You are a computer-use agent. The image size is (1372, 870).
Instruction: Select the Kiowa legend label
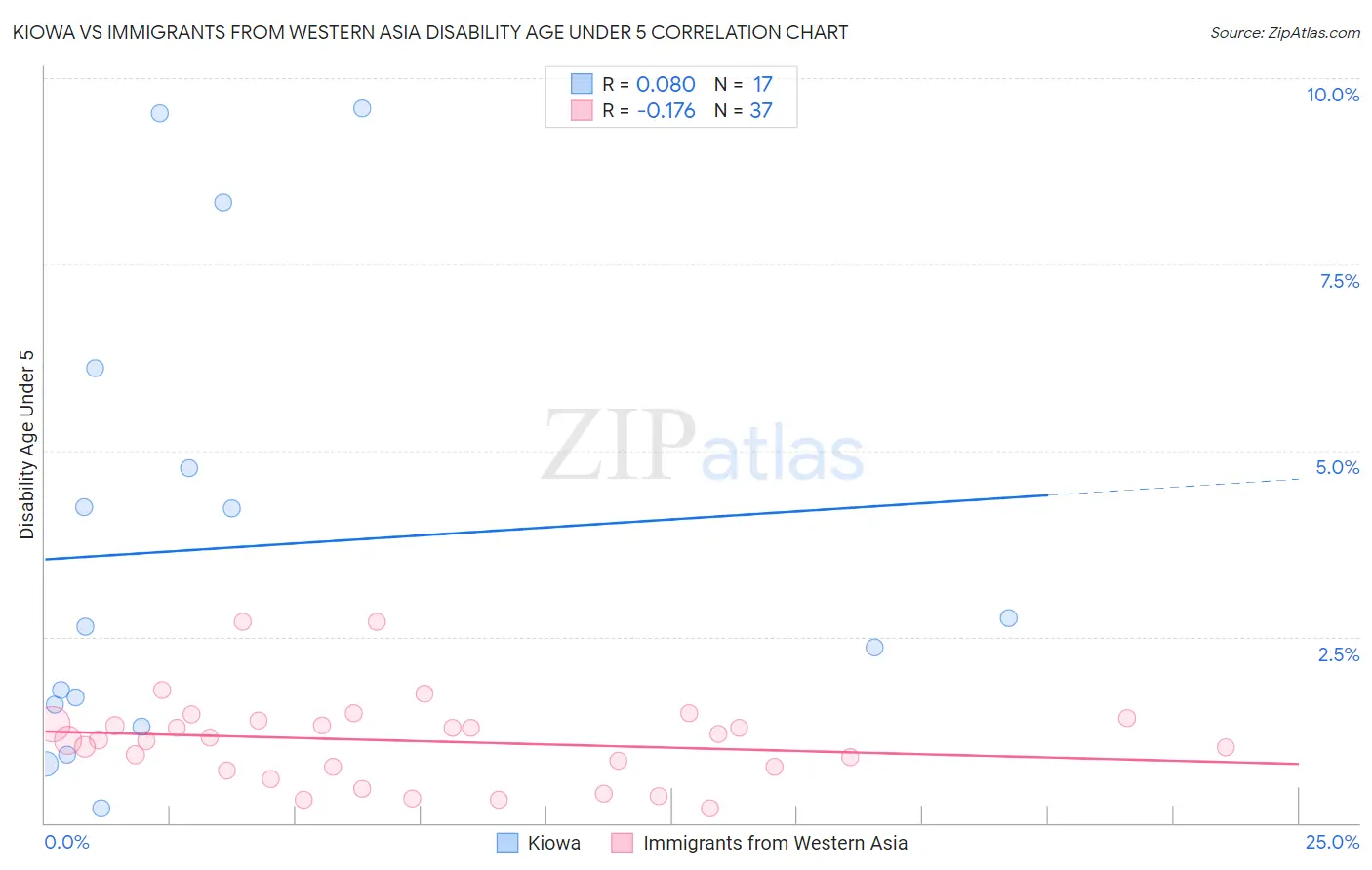(553, 843)
